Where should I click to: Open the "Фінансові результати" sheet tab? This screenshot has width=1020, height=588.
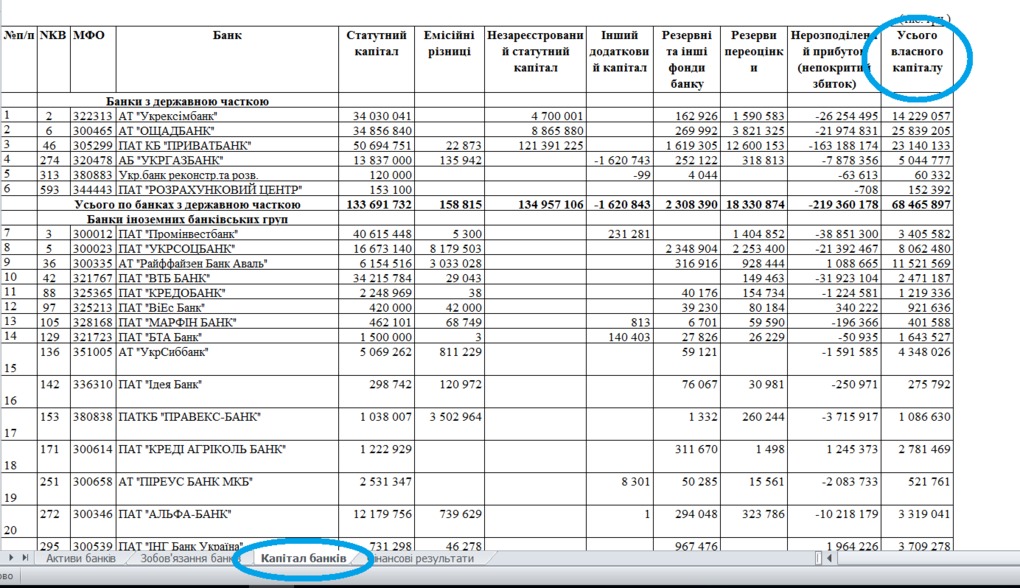click(418, 558)
